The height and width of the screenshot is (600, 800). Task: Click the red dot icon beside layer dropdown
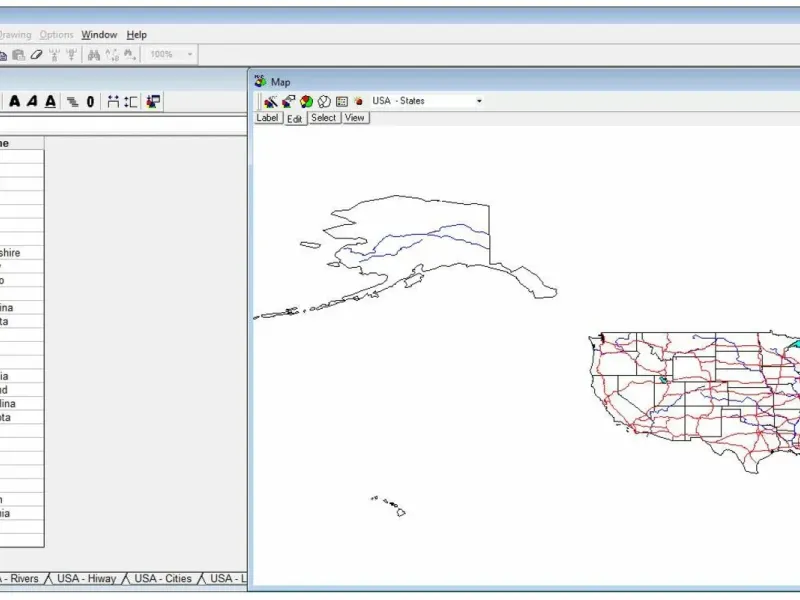click(358, 101)
